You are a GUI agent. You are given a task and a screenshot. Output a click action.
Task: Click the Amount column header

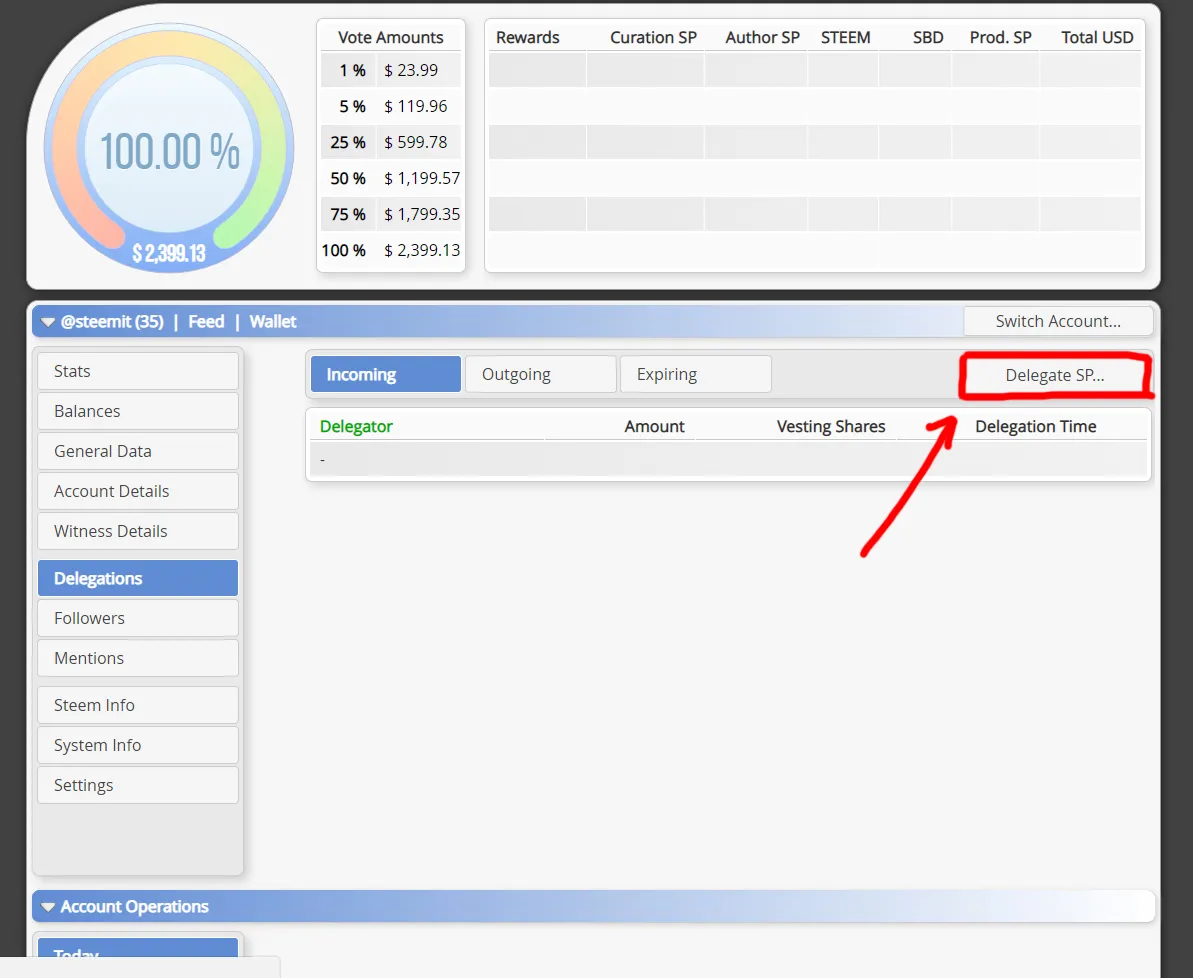pos(654,426)
